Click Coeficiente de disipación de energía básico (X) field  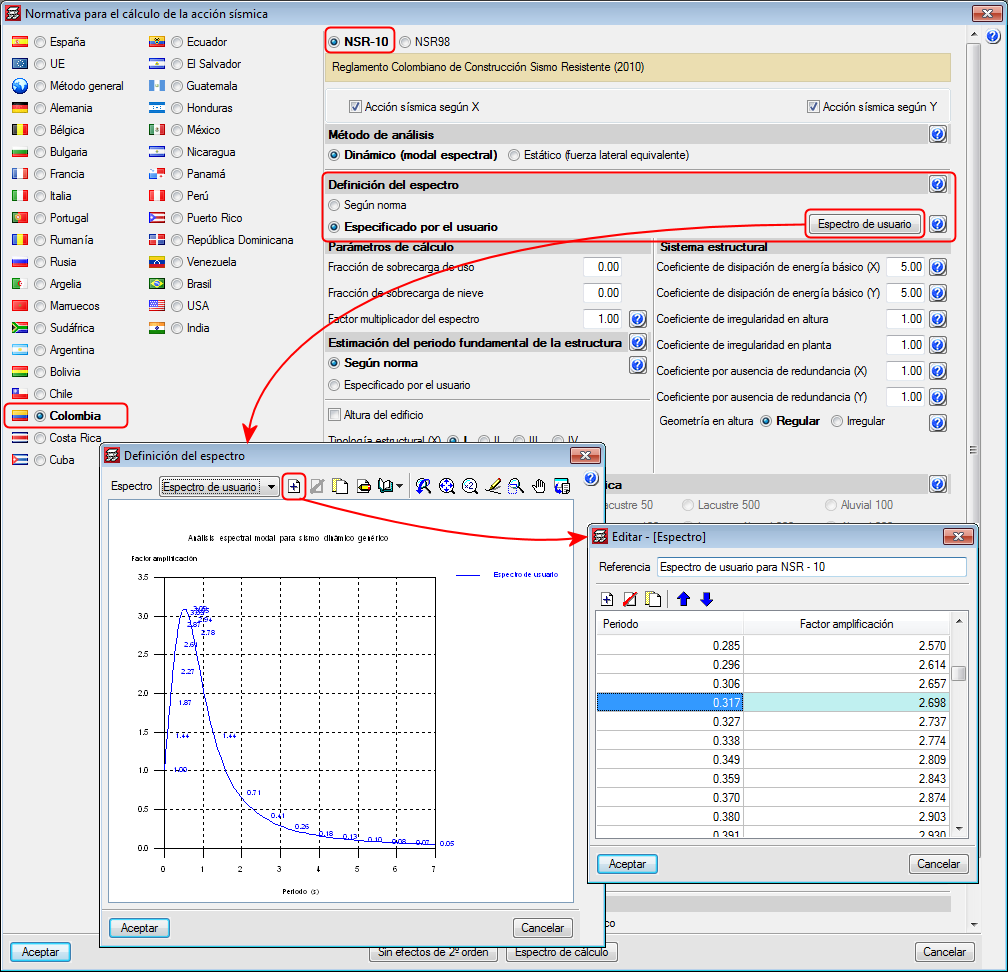905,267
